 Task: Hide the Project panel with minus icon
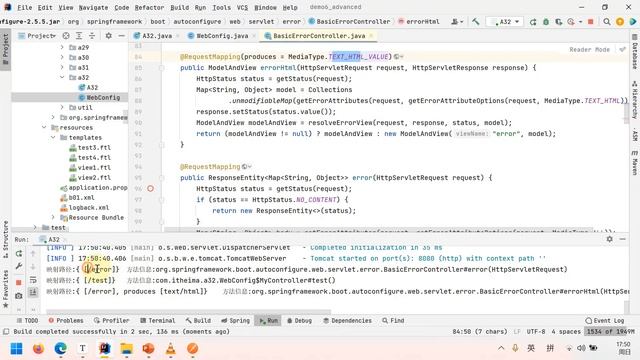pos(121,36)
